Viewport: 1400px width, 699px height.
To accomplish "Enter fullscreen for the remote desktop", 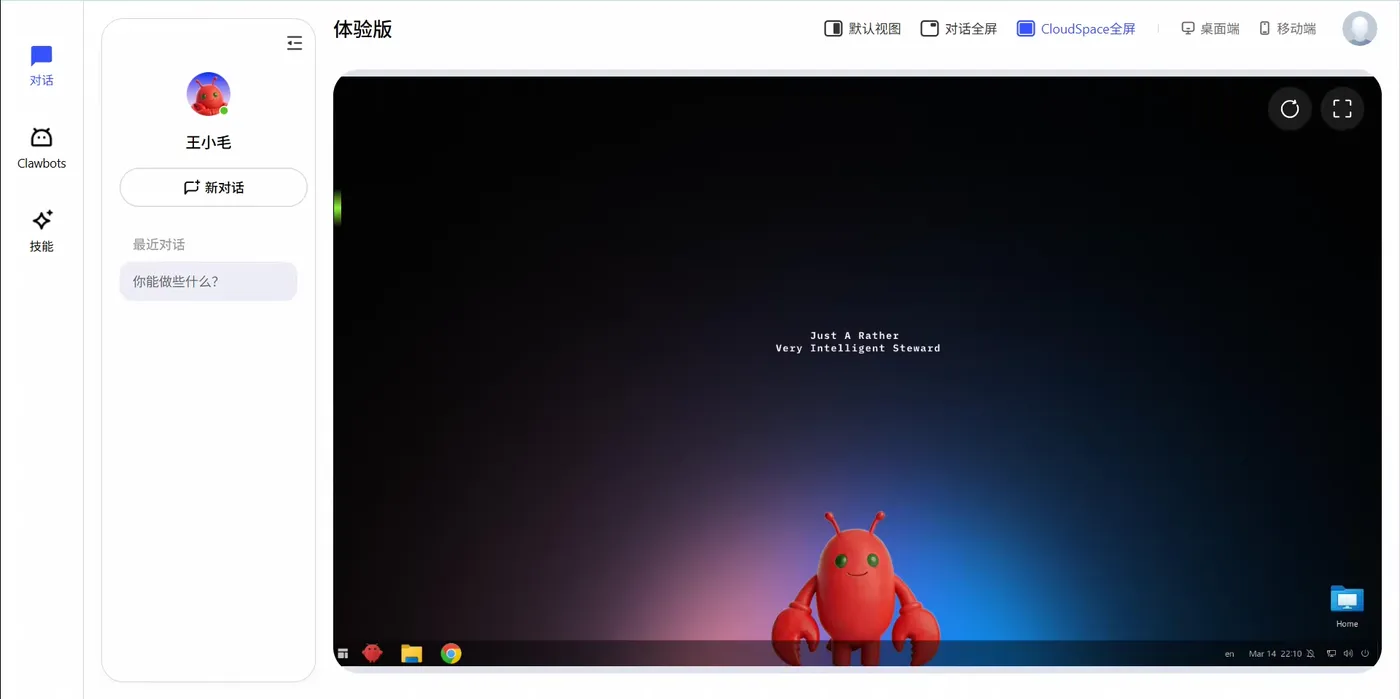I will point(1342,109).
